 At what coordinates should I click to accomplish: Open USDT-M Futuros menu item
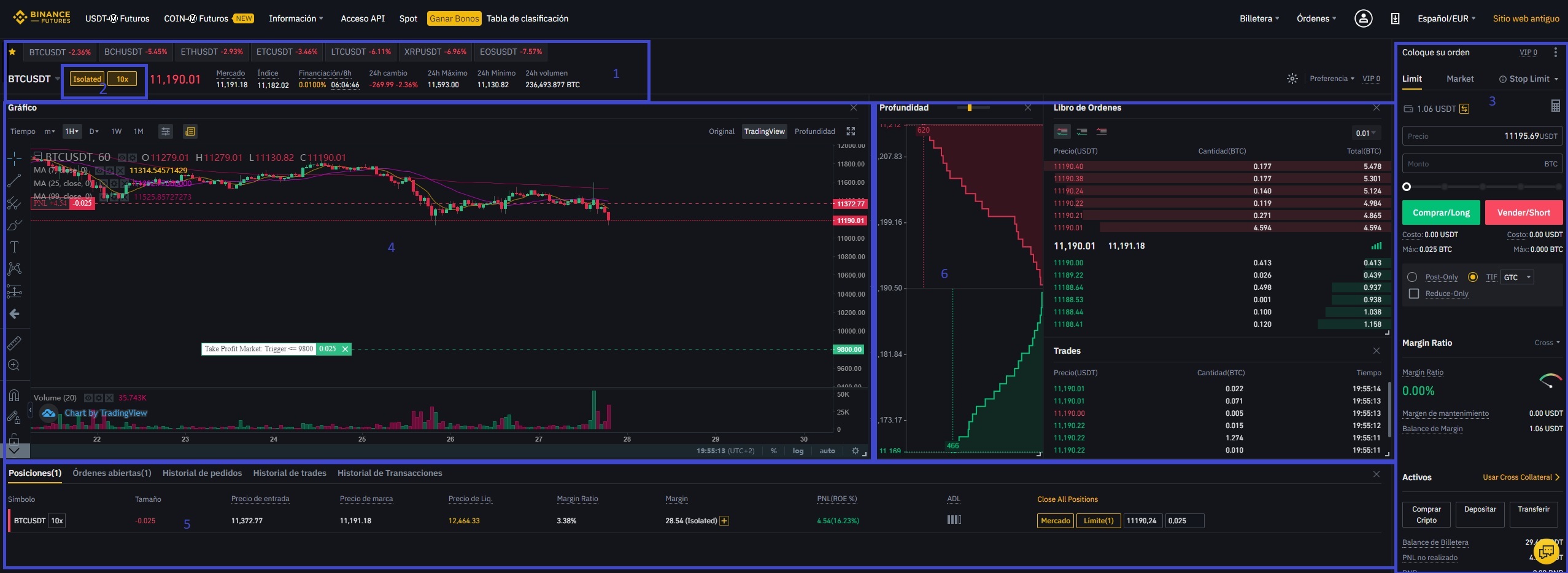coord(117,18)
